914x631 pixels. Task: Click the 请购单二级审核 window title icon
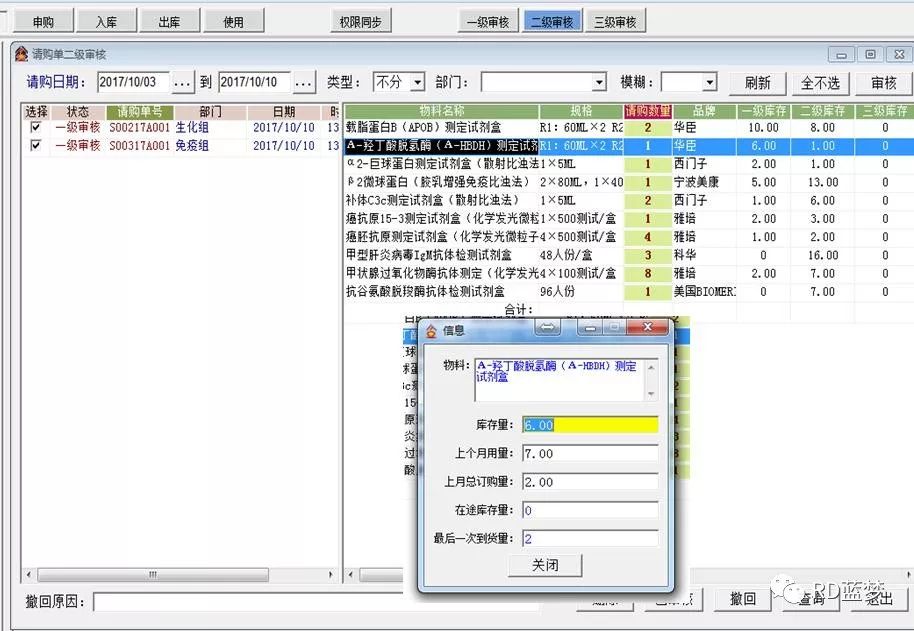click(x=20, y=54)
